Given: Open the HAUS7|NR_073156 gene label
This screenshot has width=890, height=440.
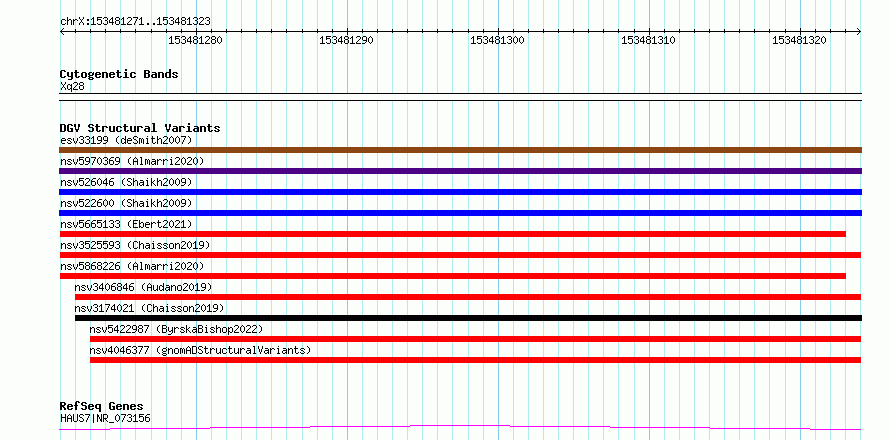Looking at the screenshot, I should coord(105,418).
